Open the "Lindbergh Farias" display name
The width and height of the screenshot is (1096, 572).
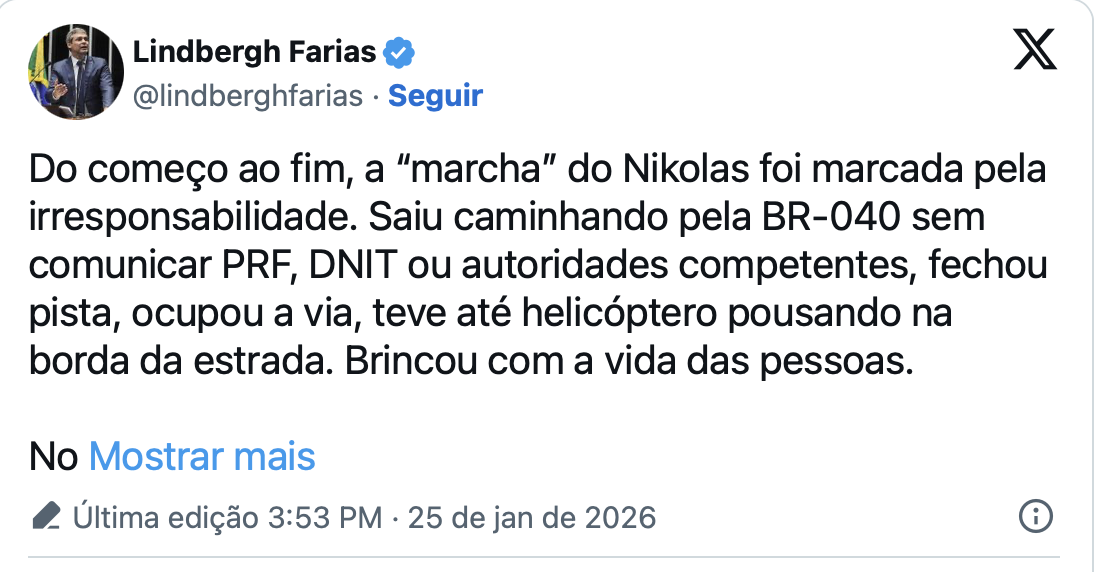[255, 52]
